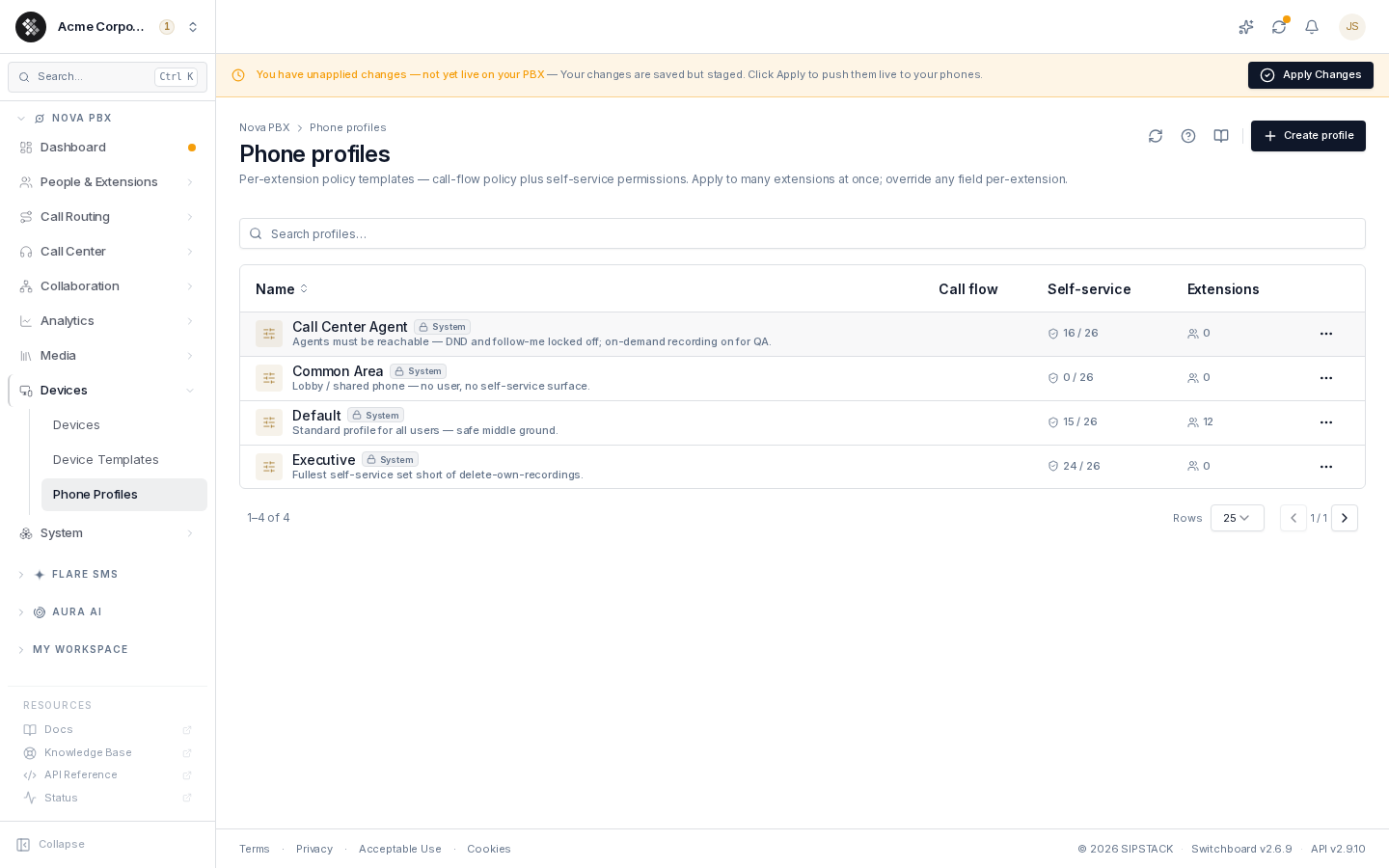This screenshot has width=1389, height=868.
Task: Collapse the sidebar
Action: pyautogui.click(x=51, y=845)
